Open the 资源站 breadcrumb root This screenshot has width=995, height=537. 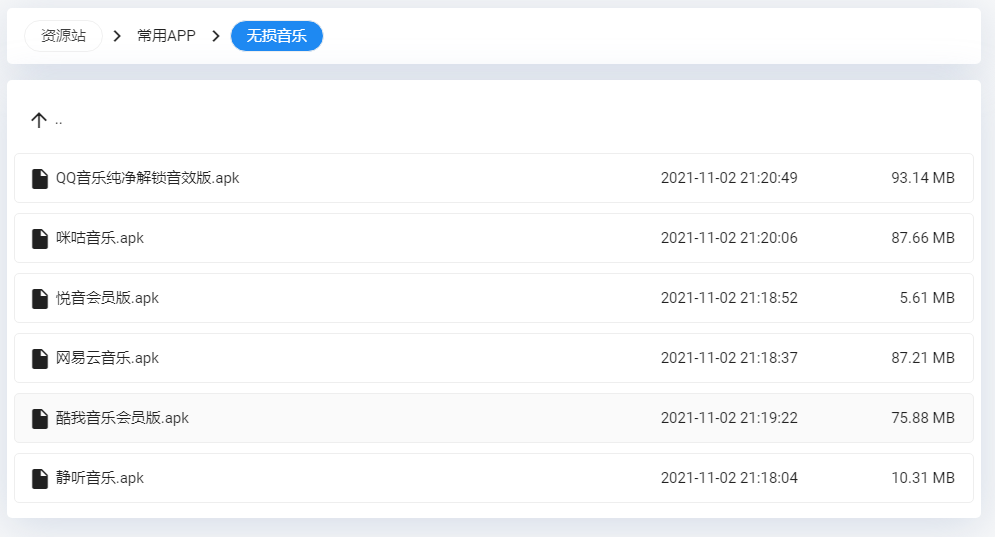(x=63, y=36)
